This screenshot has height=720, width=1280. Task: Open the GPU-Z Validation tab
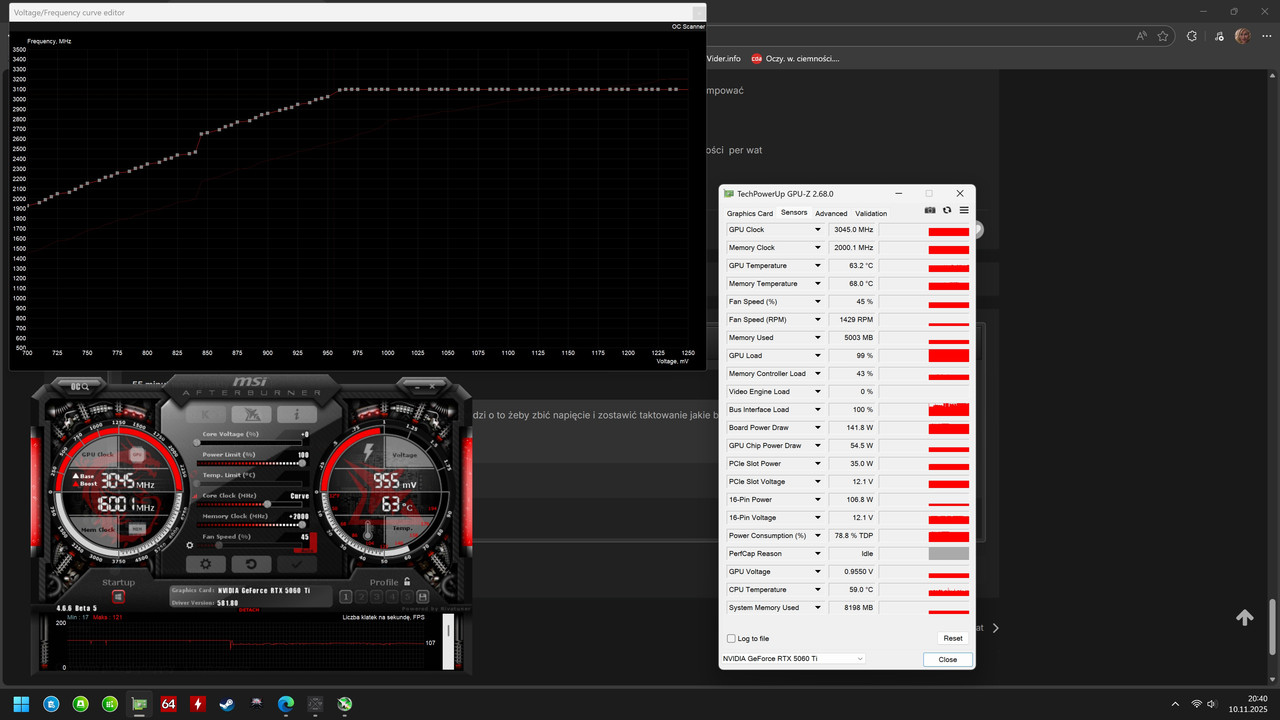point(871,213)
